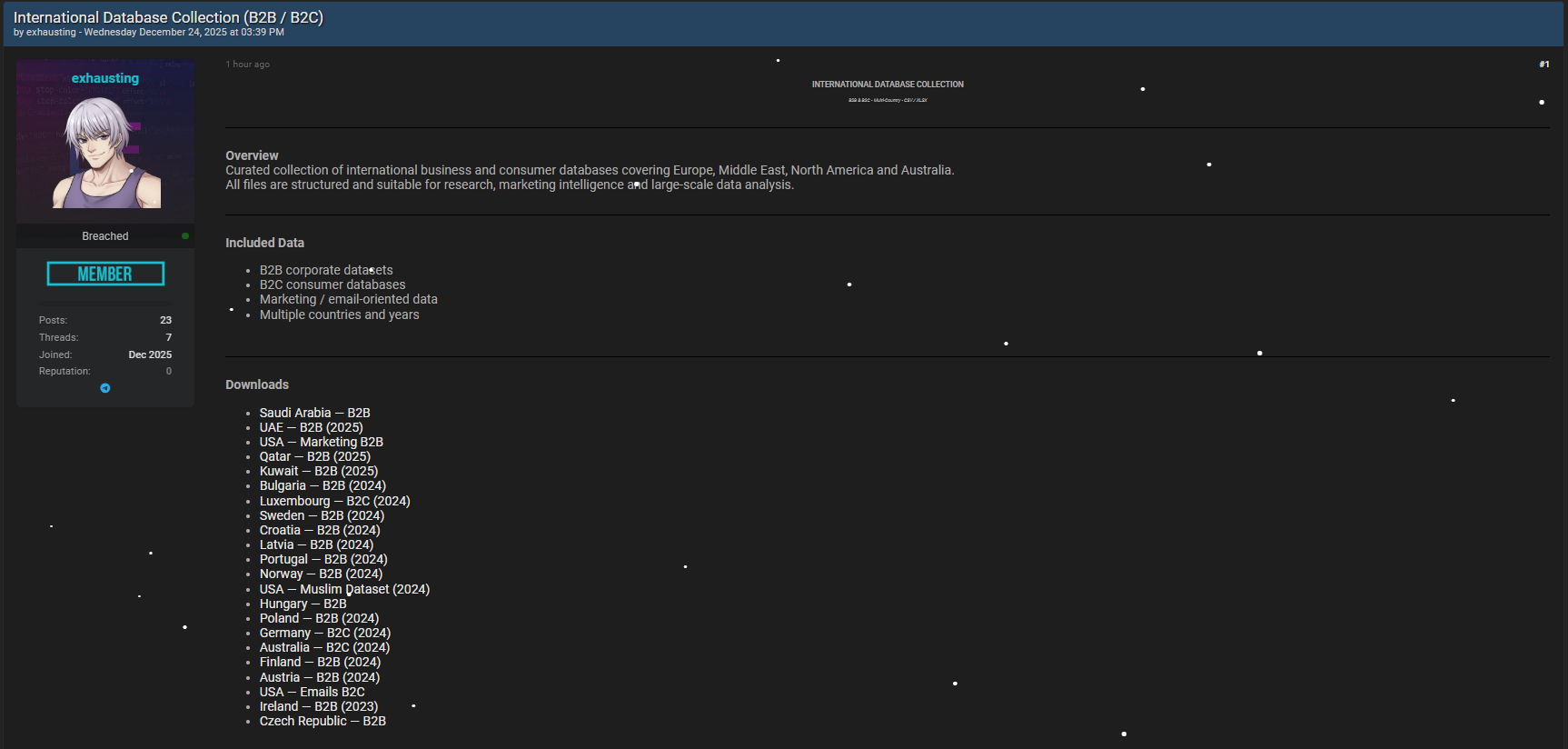Click the MEMBER rank badge
This screenshot has height=749, width=1568.
click(x=105, y=274)
